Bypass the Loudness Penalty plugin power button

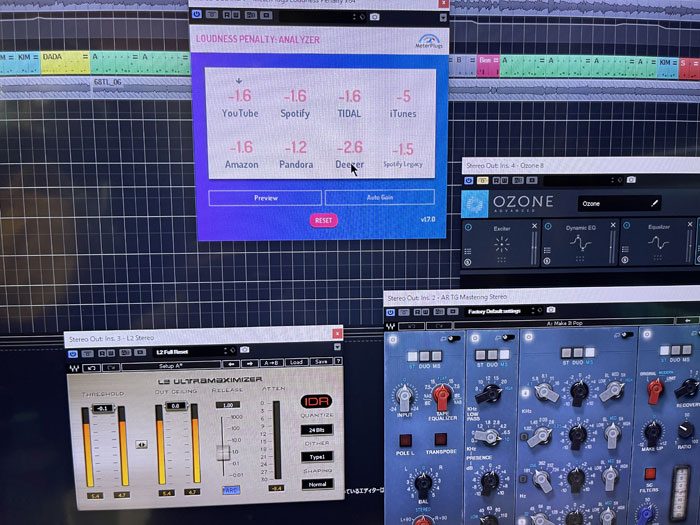pyautogui.click(x=196, y=14)
